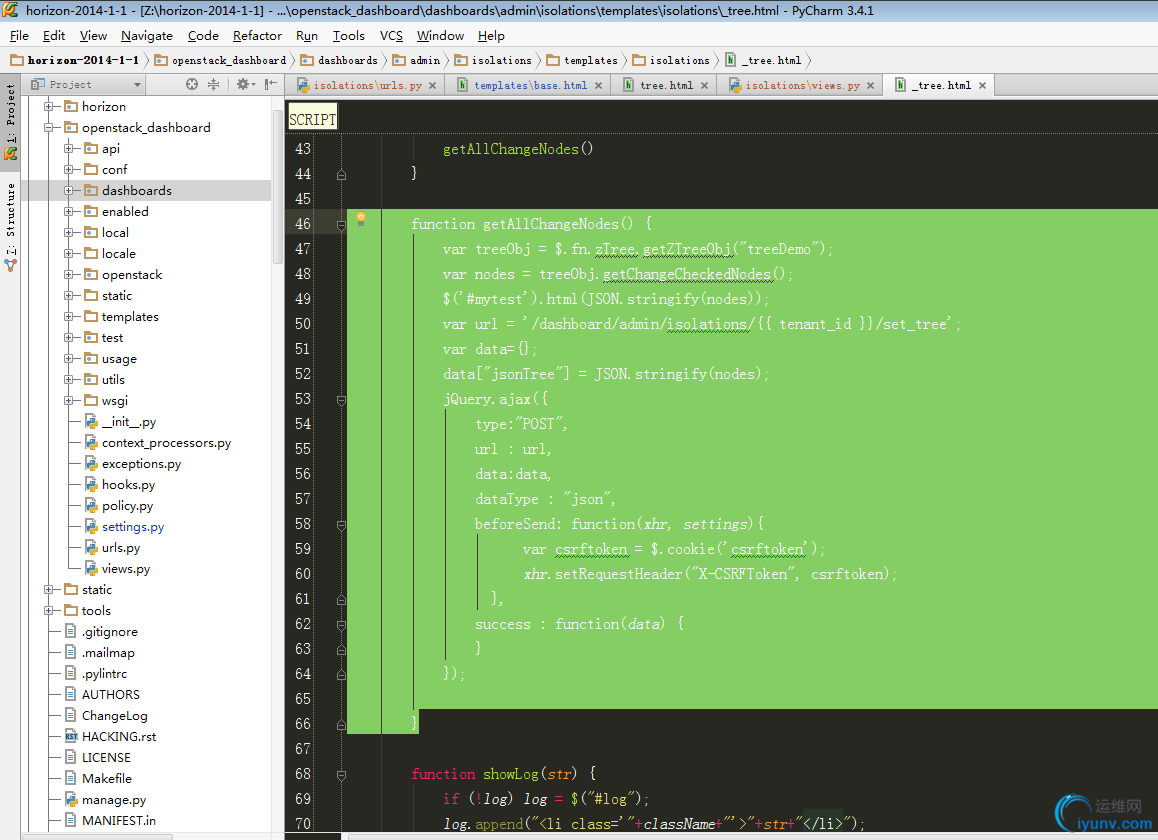This screenshot has height=840, width=1158.
Task: Click the Project tree vertical scrollbar
Action: tap(278, 185)
